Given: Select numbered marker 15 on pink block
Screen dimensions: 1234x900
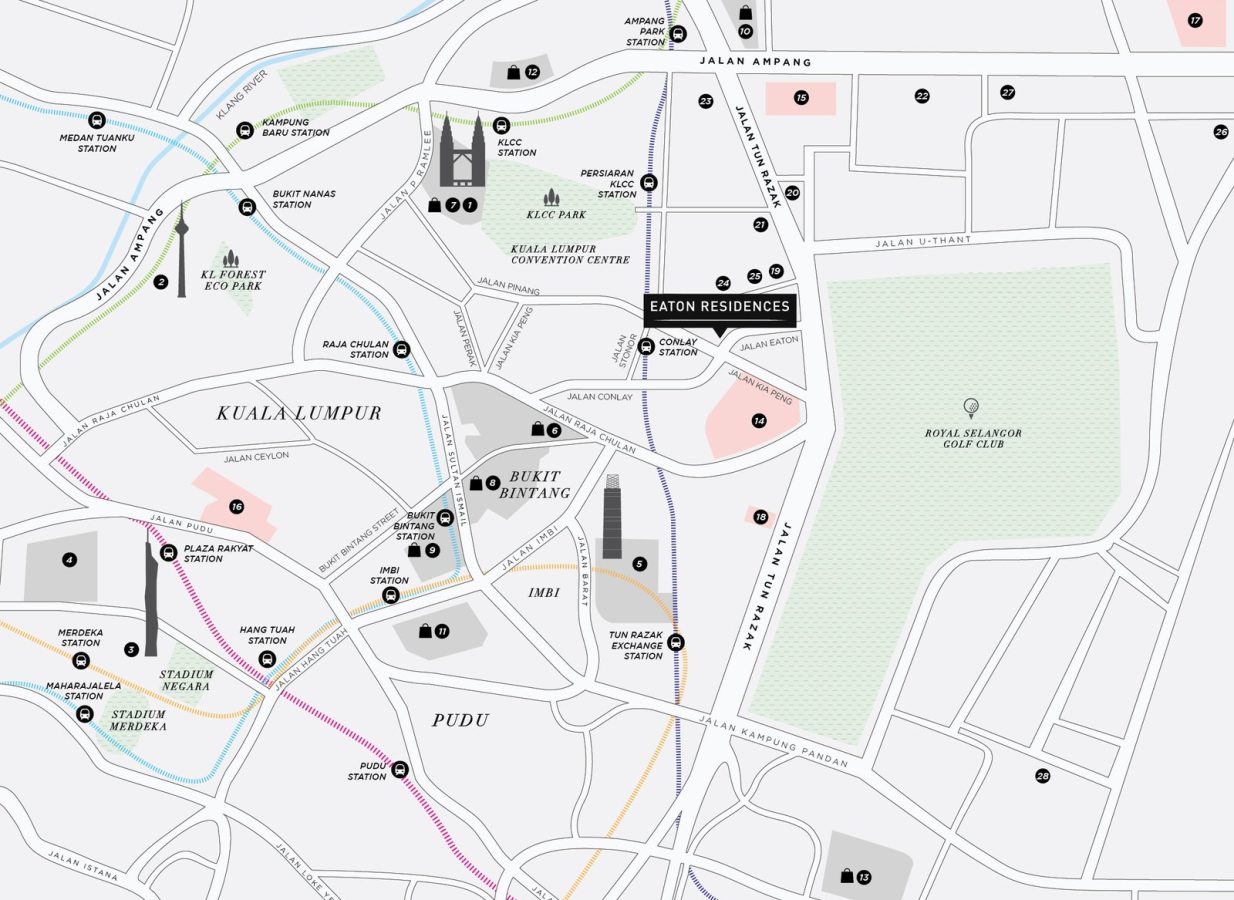Looking at the screenshot, I should tap(801, 98).
